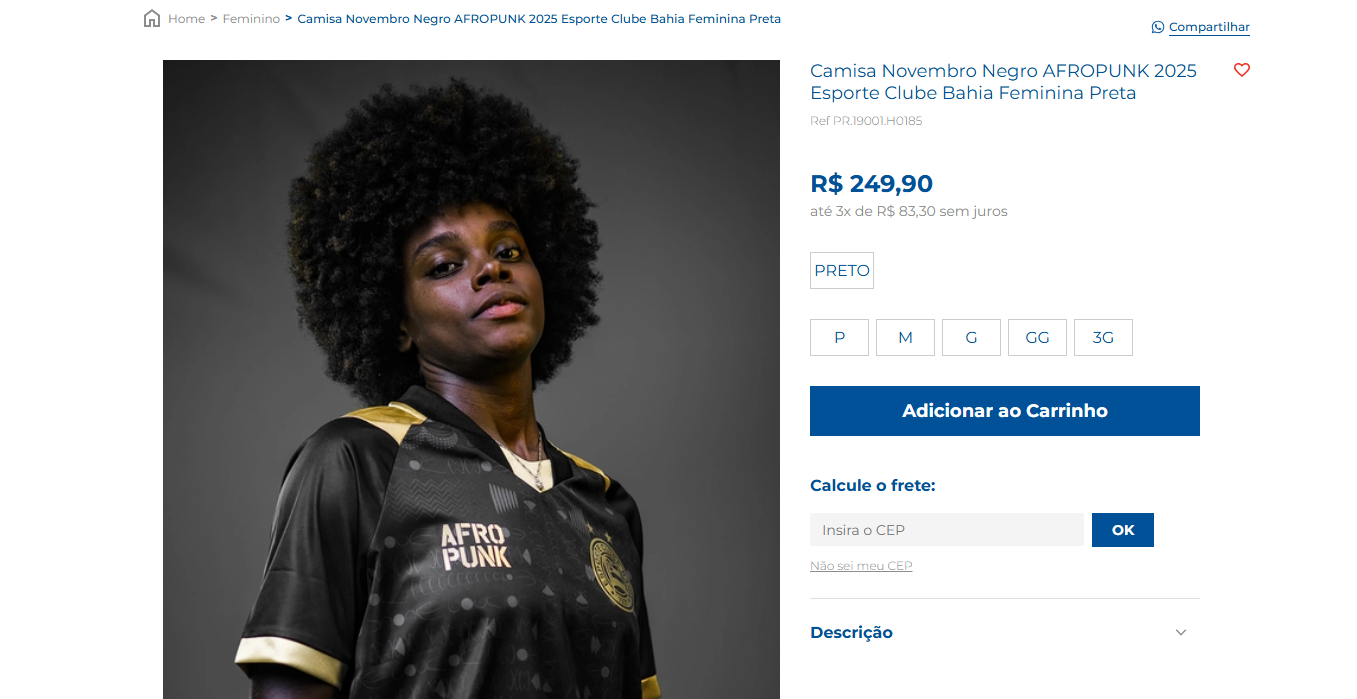Image resolution: width=1357 pixels, height=699 pixels.
Task: Expand the Descrição section chevron
Action: 1181,633
